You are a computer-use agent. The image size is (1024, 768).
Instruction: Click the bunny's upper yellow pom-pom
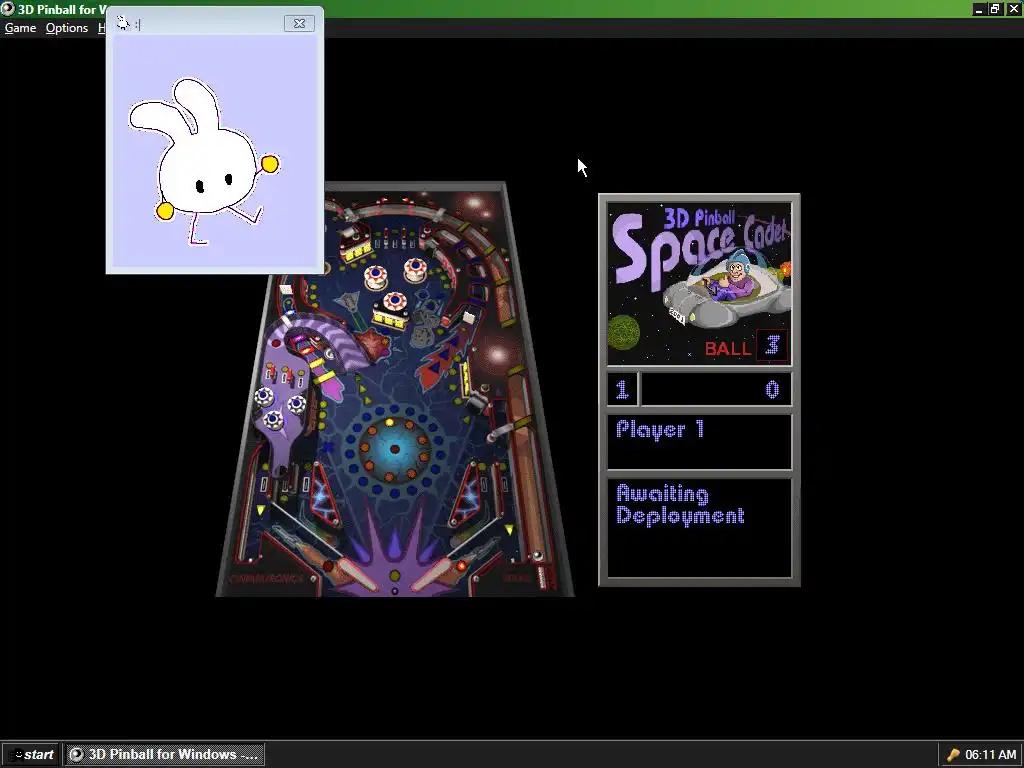tap(270, 163)
